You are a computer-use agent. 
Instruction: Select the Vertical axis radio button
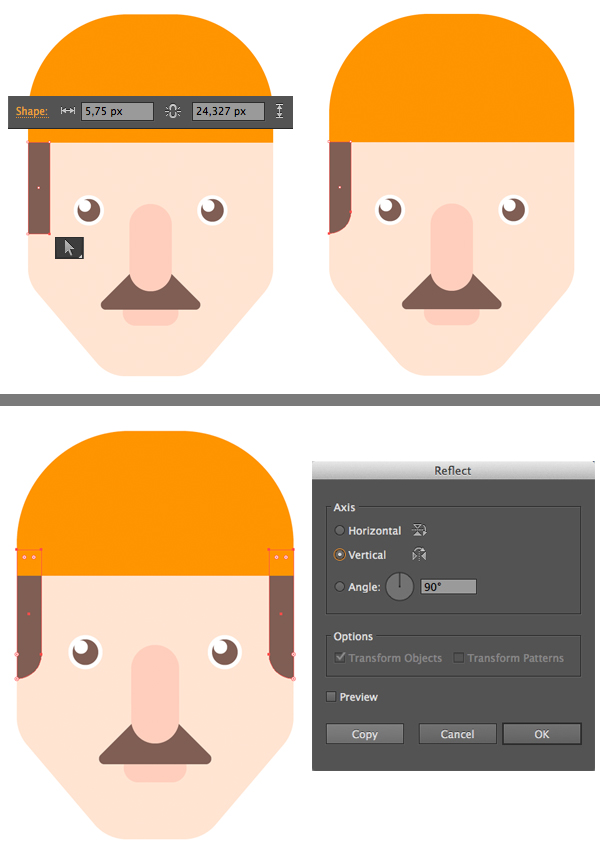tap(340, 555)
